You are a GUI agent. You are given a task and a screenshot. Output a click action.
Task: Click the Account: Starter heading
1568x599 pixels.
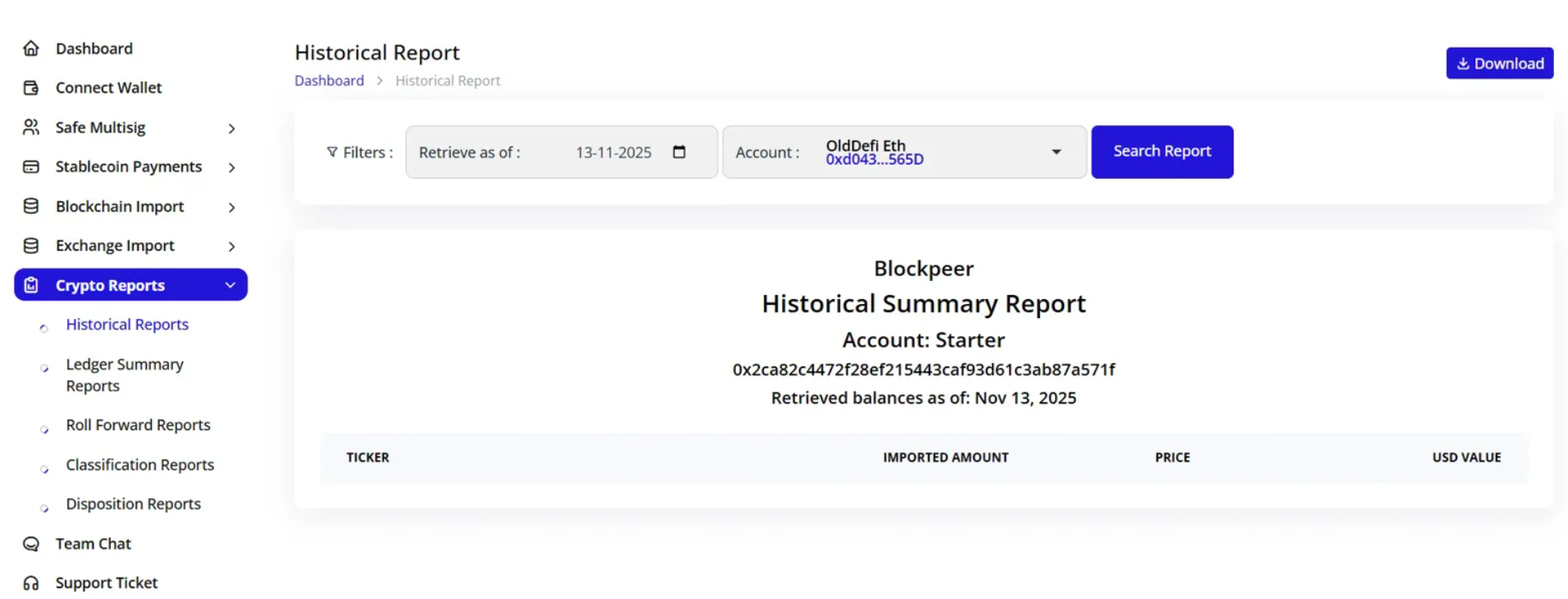tap(924, 340)
